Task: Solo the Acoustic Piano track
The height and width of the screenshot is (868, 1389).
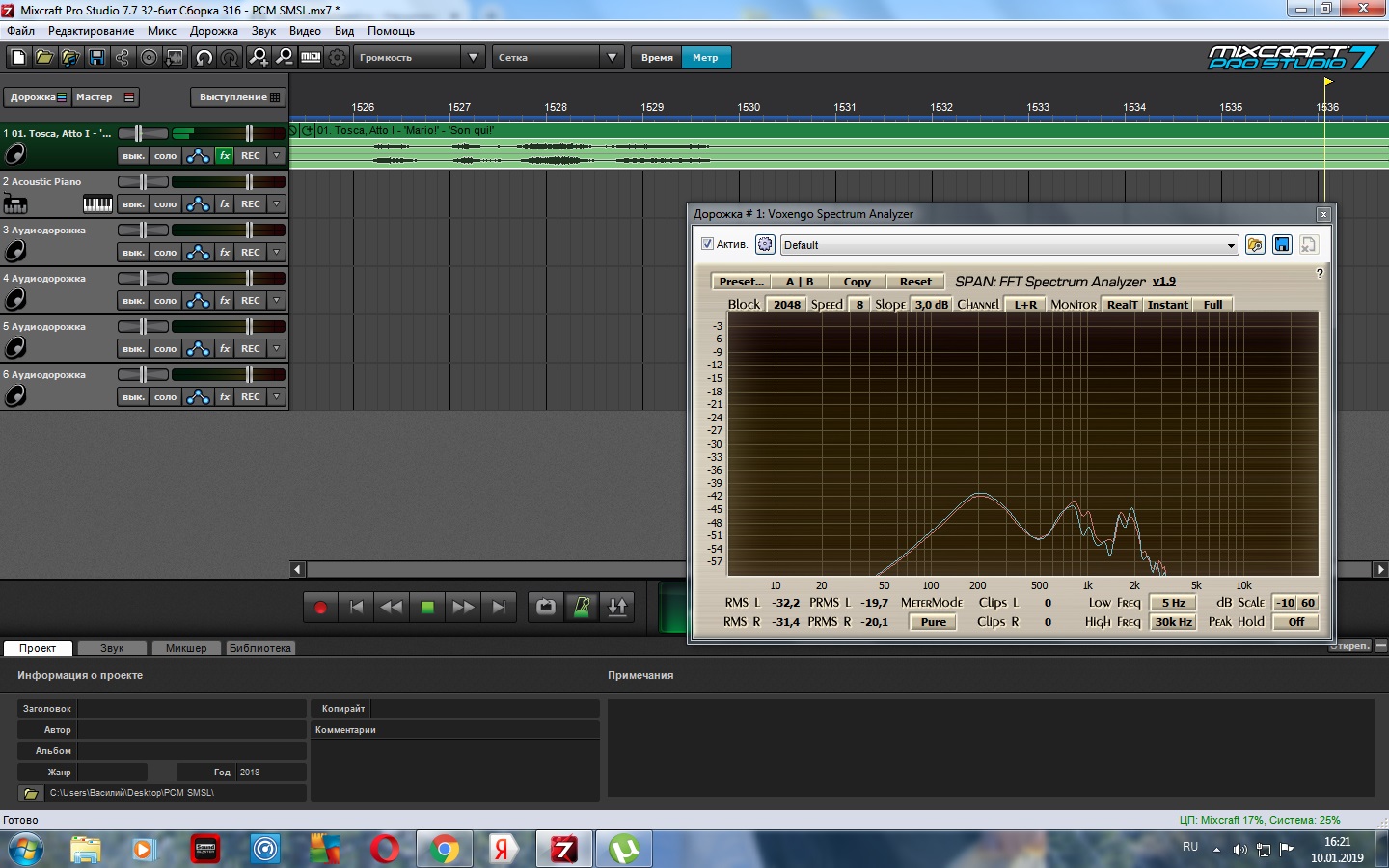Action: 166,204
